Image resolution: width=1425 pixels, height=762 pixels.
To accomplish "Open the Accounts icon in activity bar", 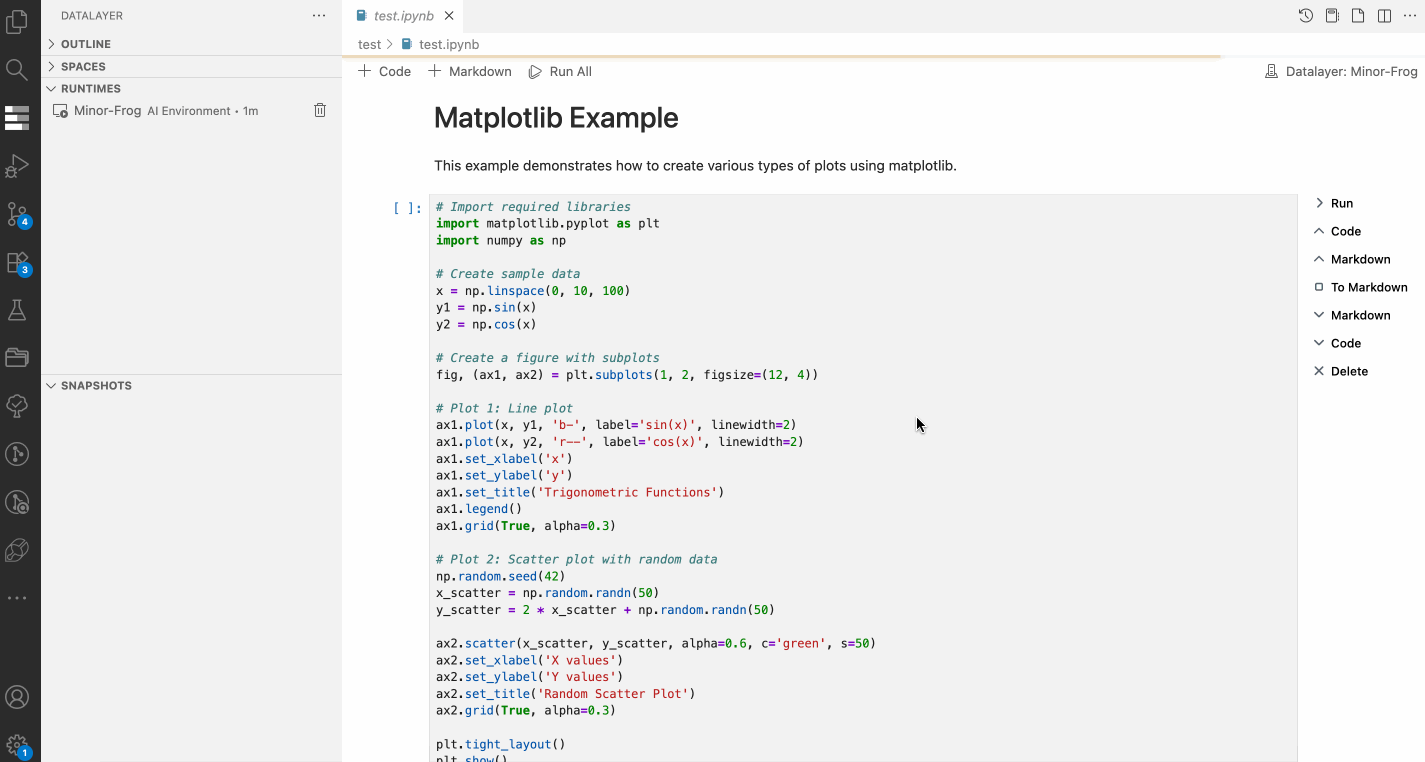I will pyautogui.click(x=17, y=697).
